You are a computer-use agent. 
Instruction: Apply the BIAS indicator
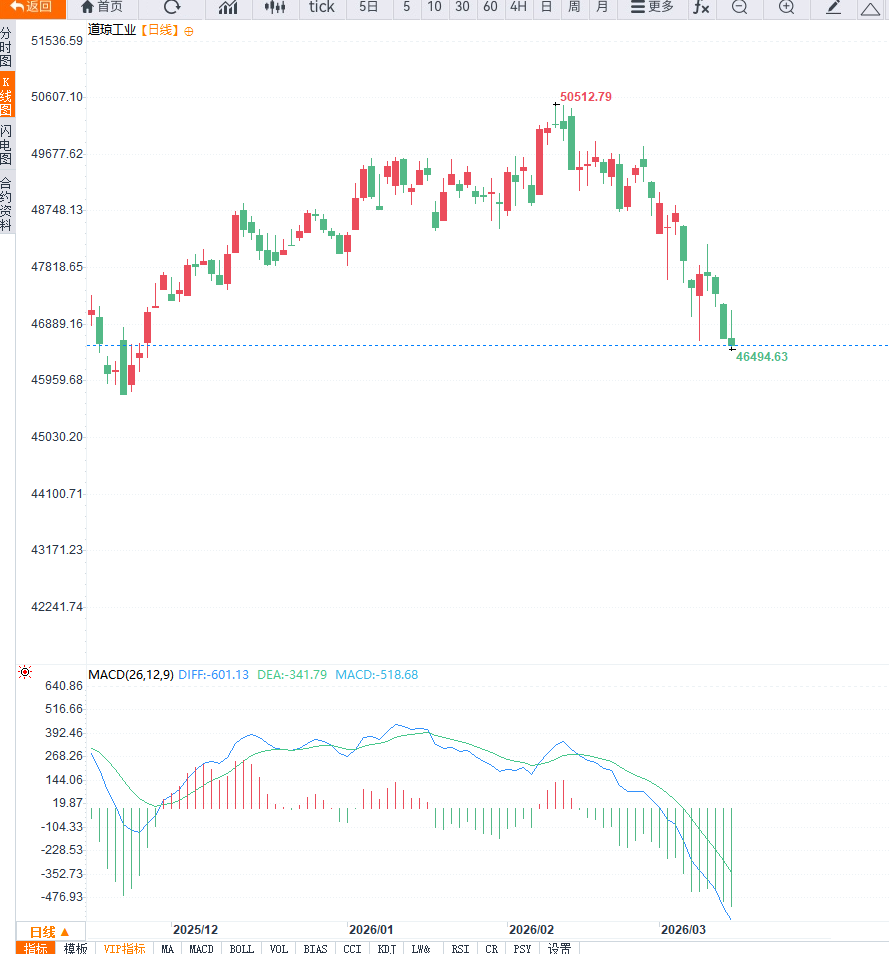click(x=315, y=949)
